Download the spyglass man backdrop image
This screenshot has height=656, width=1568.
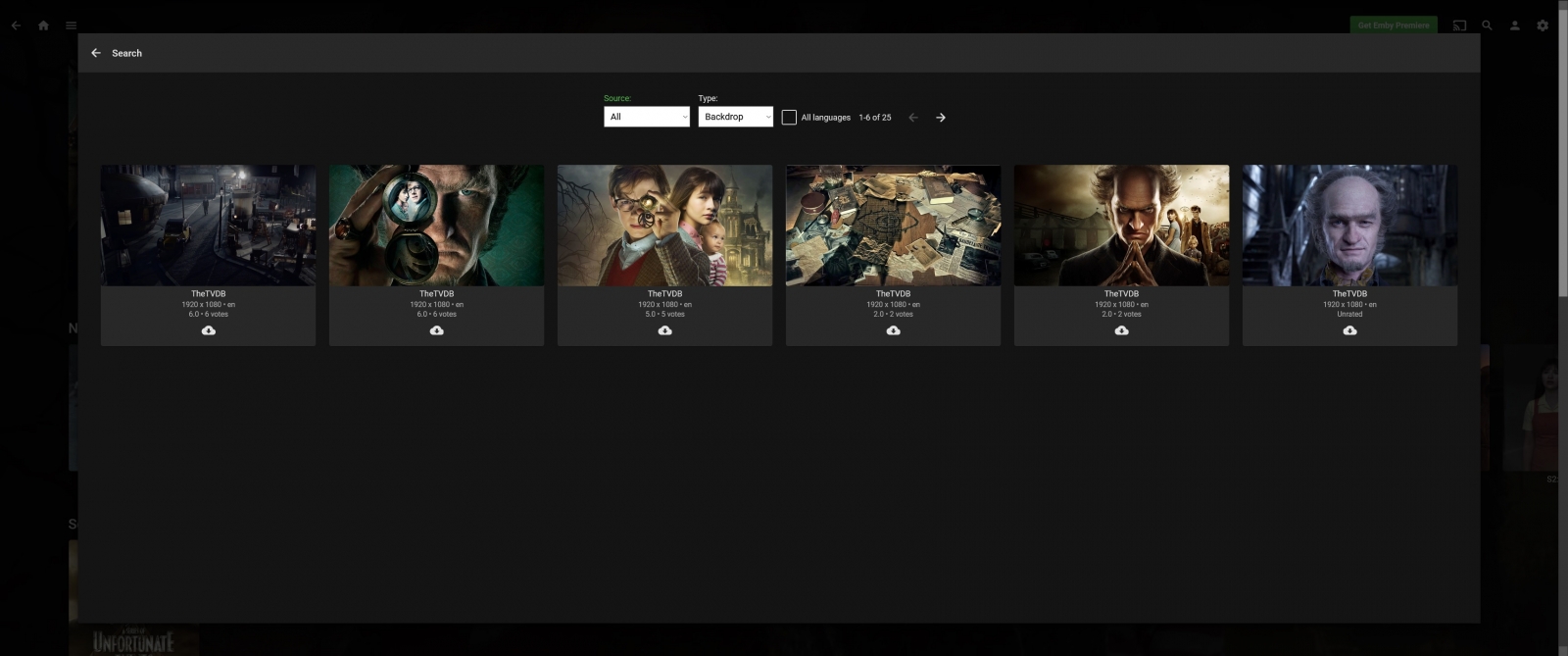pyautogui.click(x=437, y=330)
